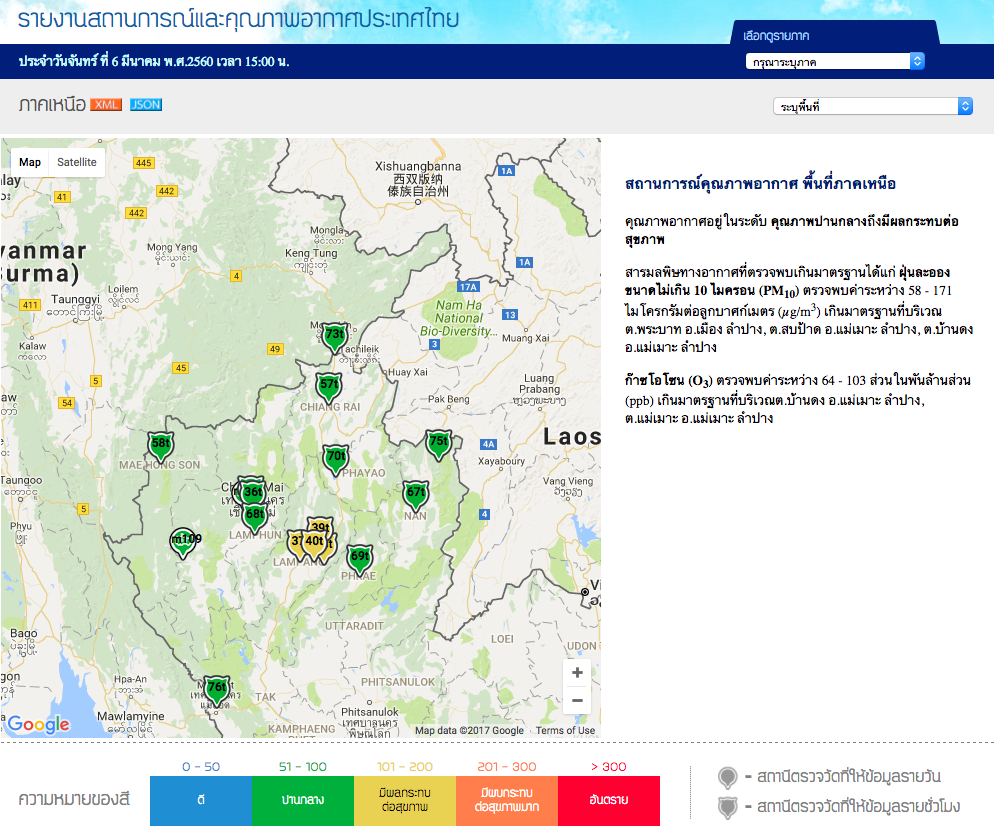Switch map to Satellite view
The image size is (994, 838).
(x=76, y=162)
